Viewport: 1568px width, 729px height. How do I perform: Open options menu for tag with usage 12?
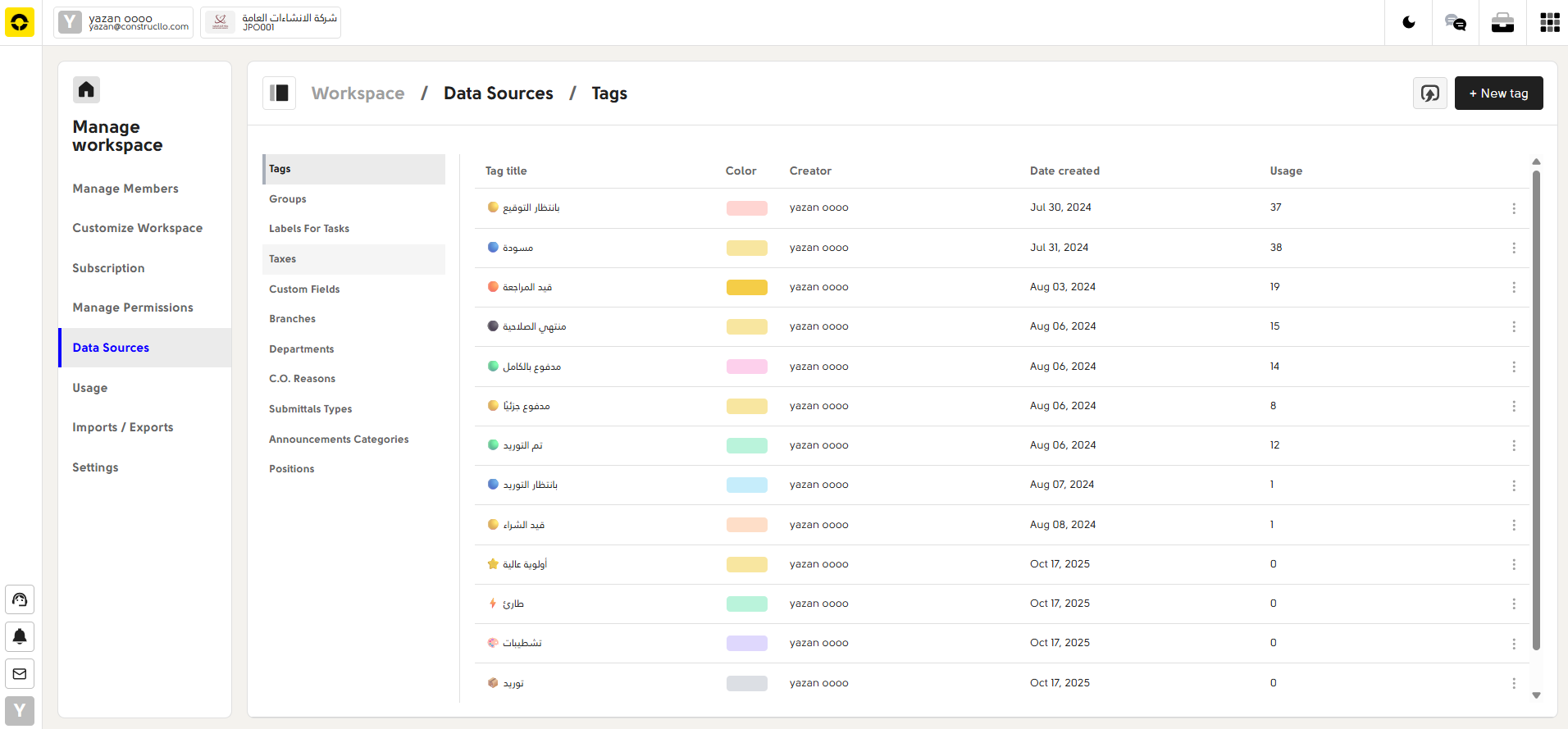pyautogui.click(x=1514, y=445)
